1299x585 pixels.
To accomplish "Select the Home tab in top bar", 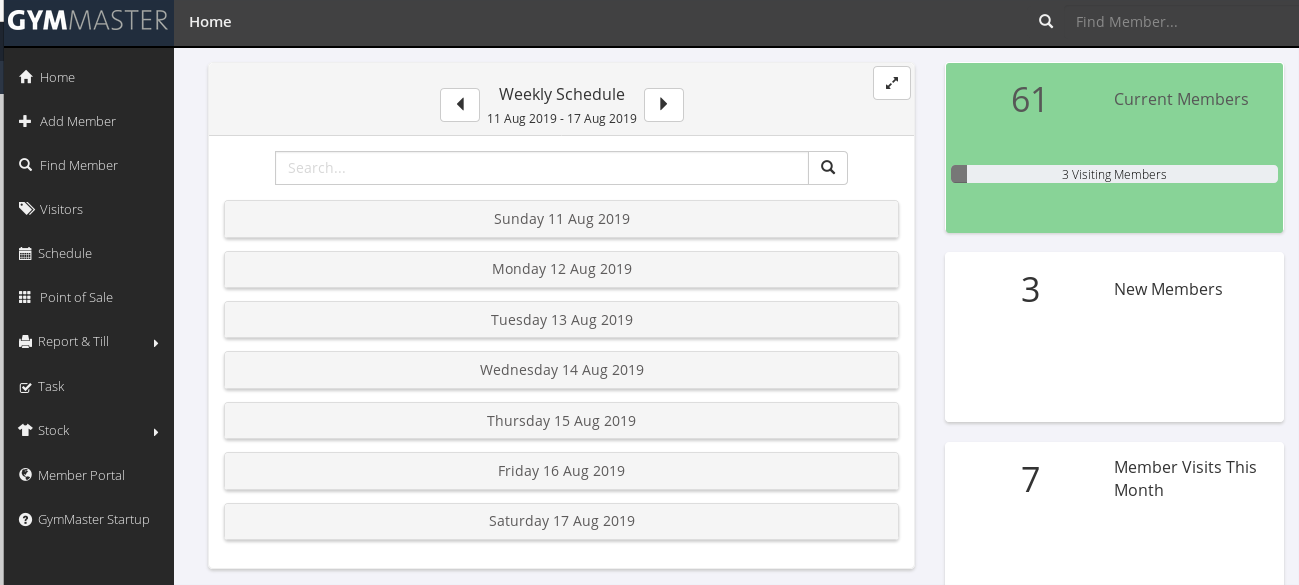I will [x=210, y=22].
